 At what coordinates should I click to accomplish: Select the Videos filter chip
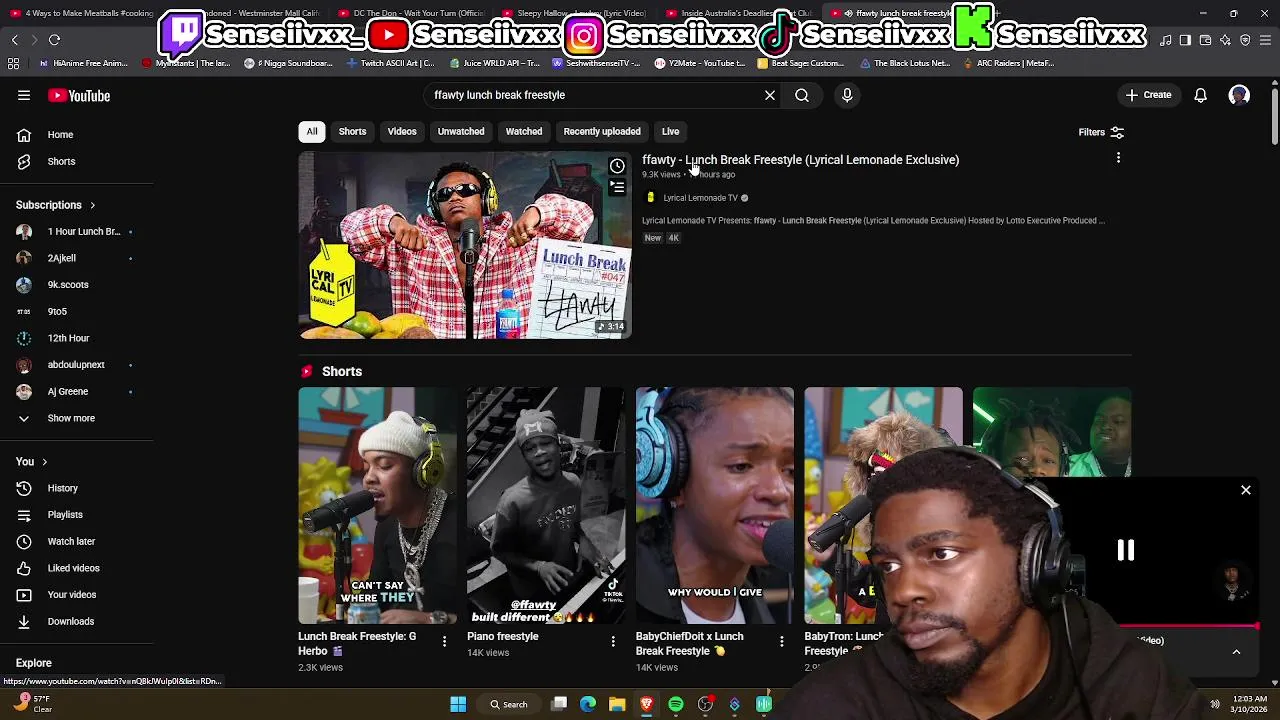point(402,132)
